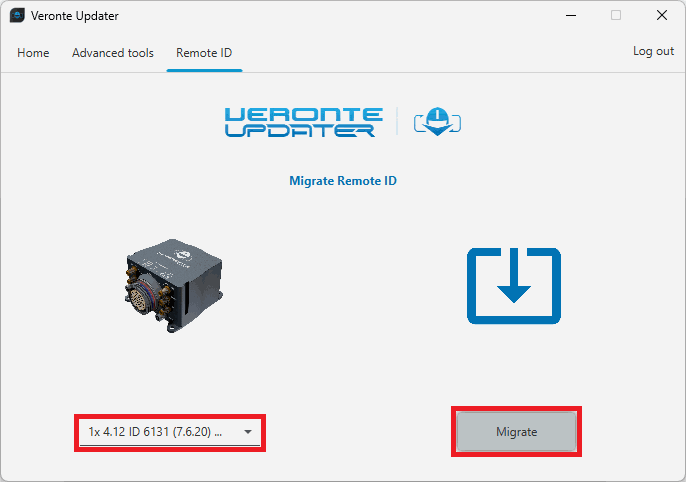
Task: Click the Veronte Updater helmet logo icon
Action: pyautogui.click(x=437, y=122)
